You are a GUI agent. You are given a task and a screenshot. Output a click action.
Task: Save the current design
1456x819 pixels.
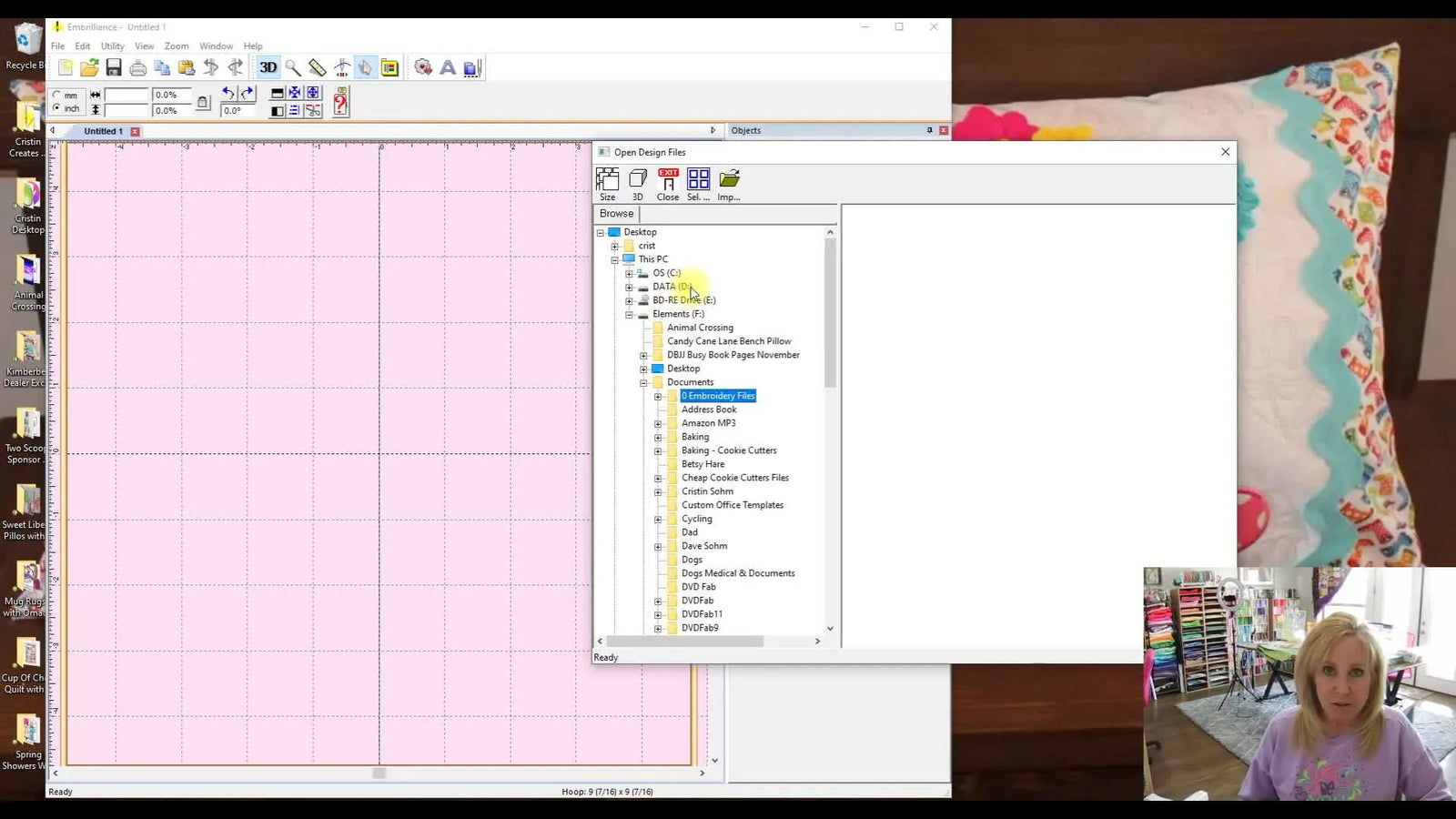114,67
